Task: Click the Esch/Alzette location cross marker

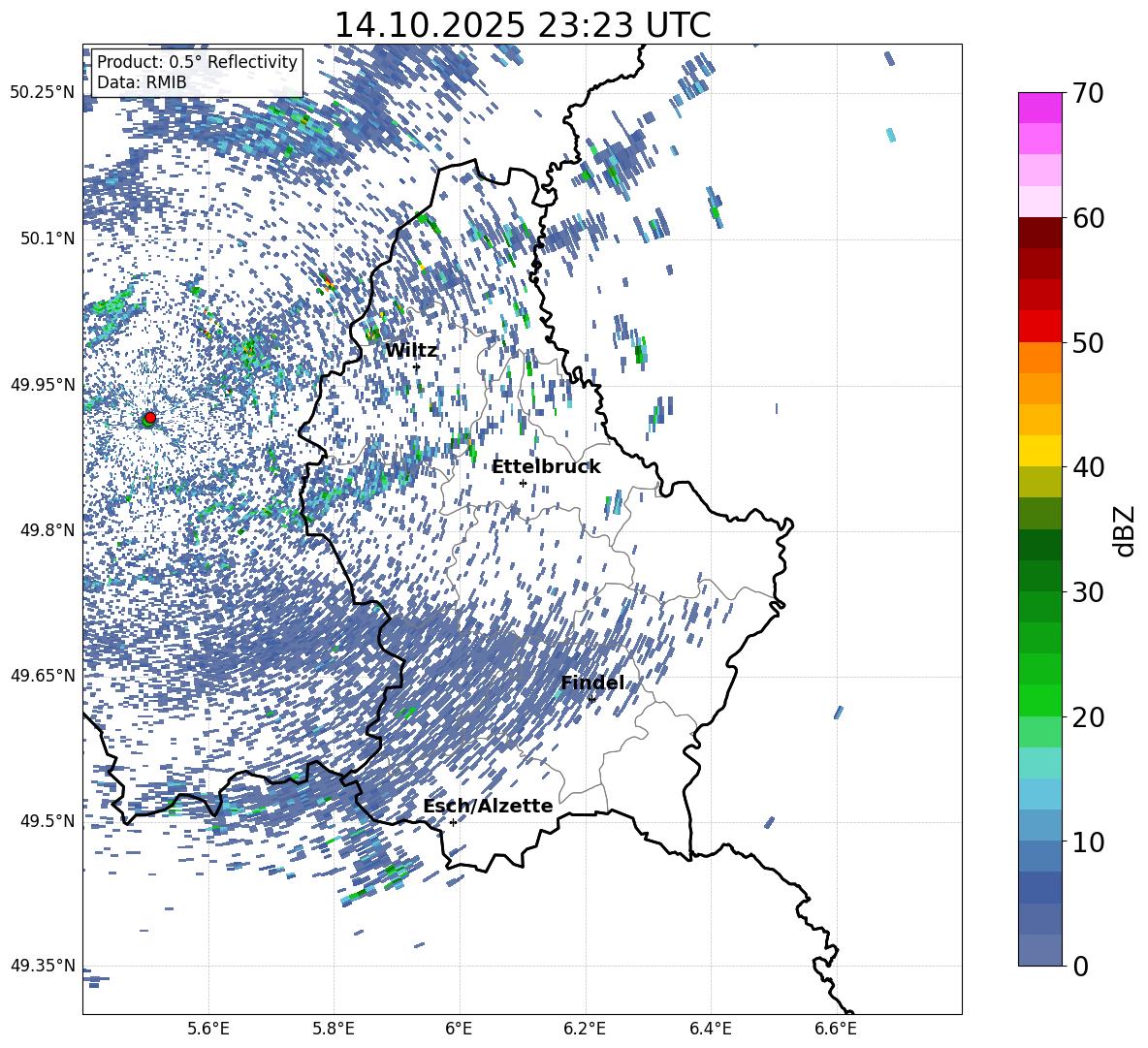Action: (x=453, y=822)
